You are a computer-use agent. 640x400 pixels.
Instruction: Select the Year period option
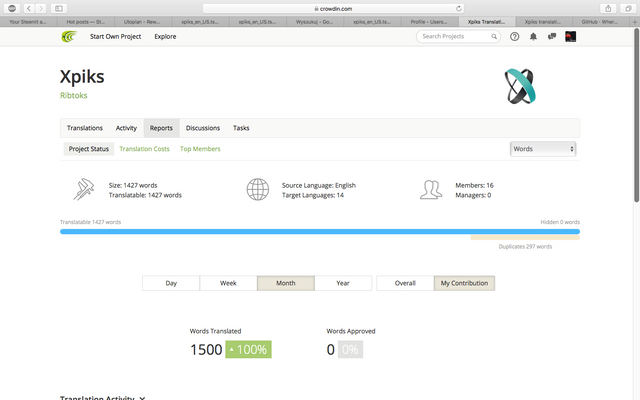pos(343,283)
